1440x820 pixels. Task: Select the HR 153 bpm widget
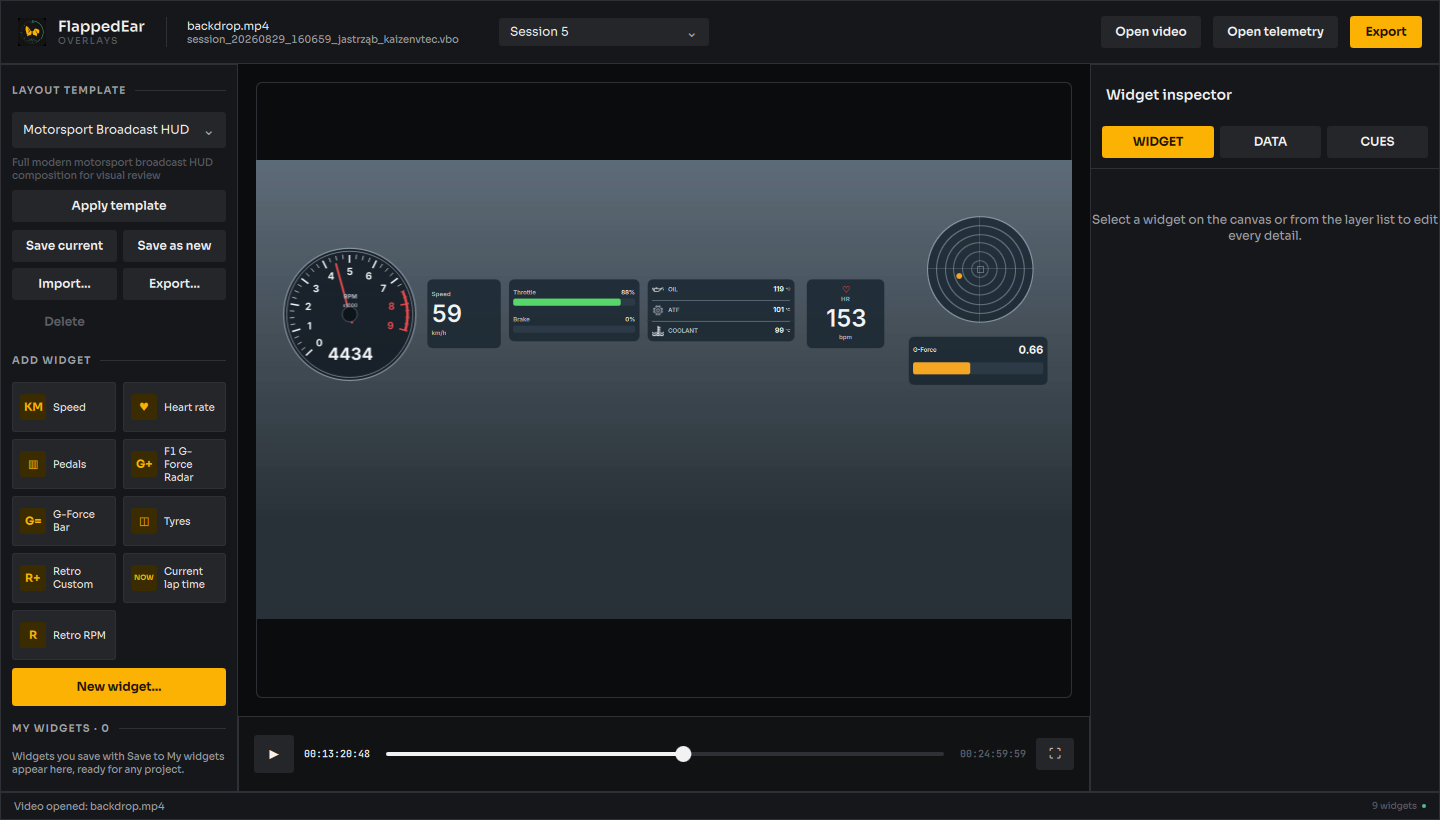846,314
